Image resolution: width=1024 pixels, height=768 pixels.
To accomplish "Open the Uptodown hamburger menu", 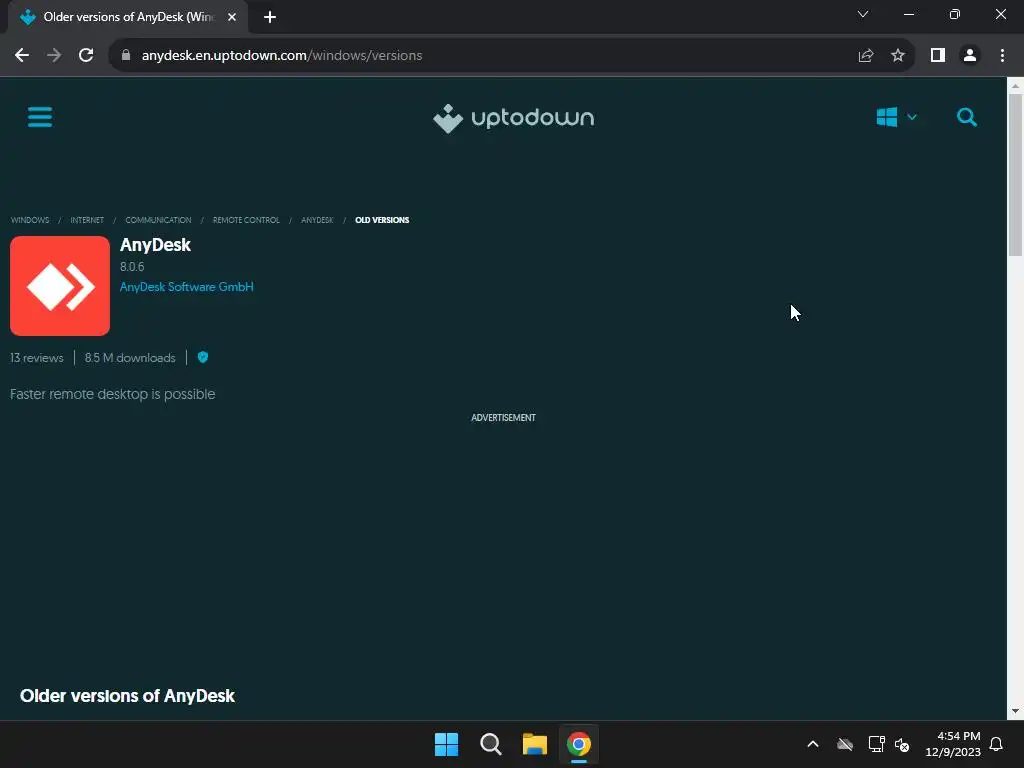I will [x=40, y=118].
